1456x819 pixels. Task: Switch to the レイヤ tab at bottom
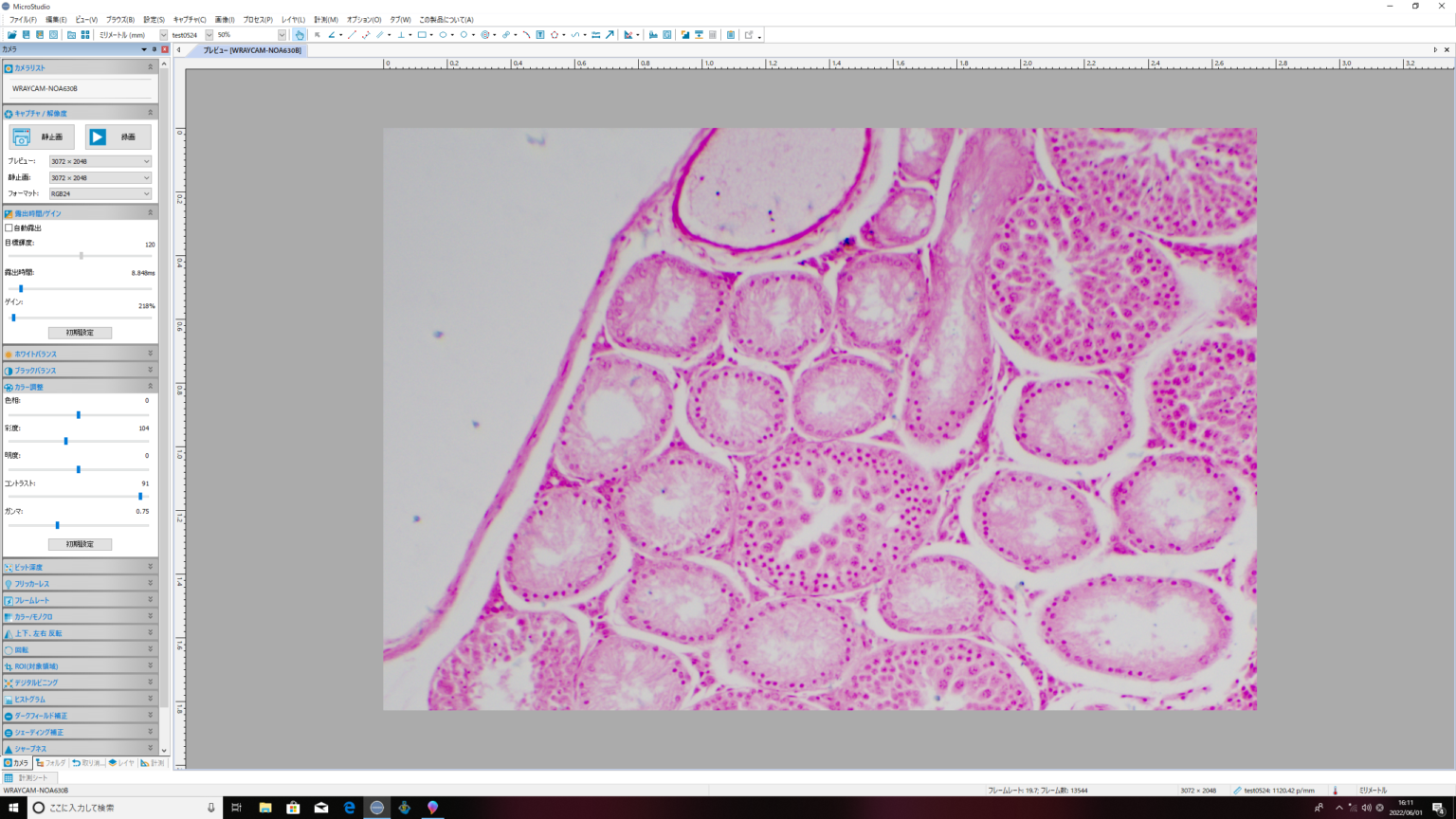click(x=121, y=763)
